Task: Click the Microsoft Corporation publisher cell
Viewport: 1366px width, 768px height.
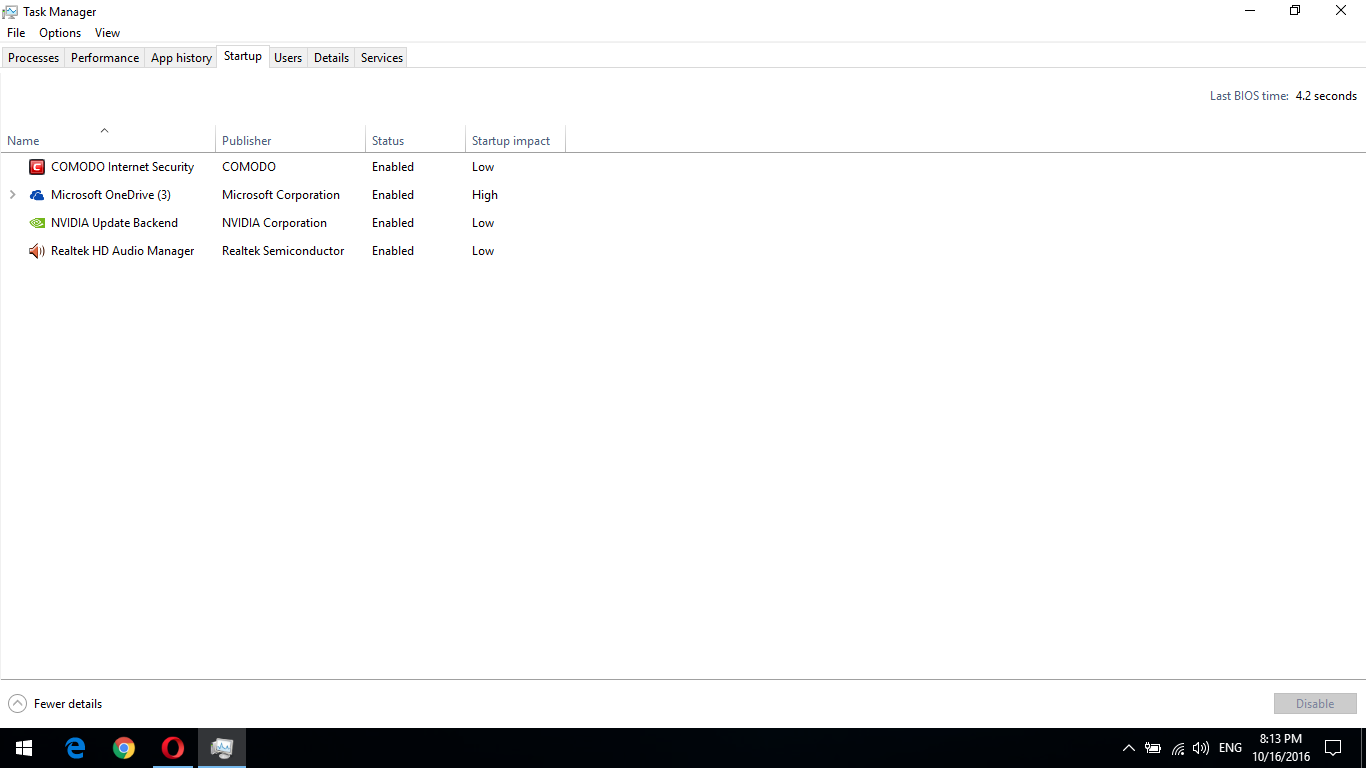Action: coord(281,195)
